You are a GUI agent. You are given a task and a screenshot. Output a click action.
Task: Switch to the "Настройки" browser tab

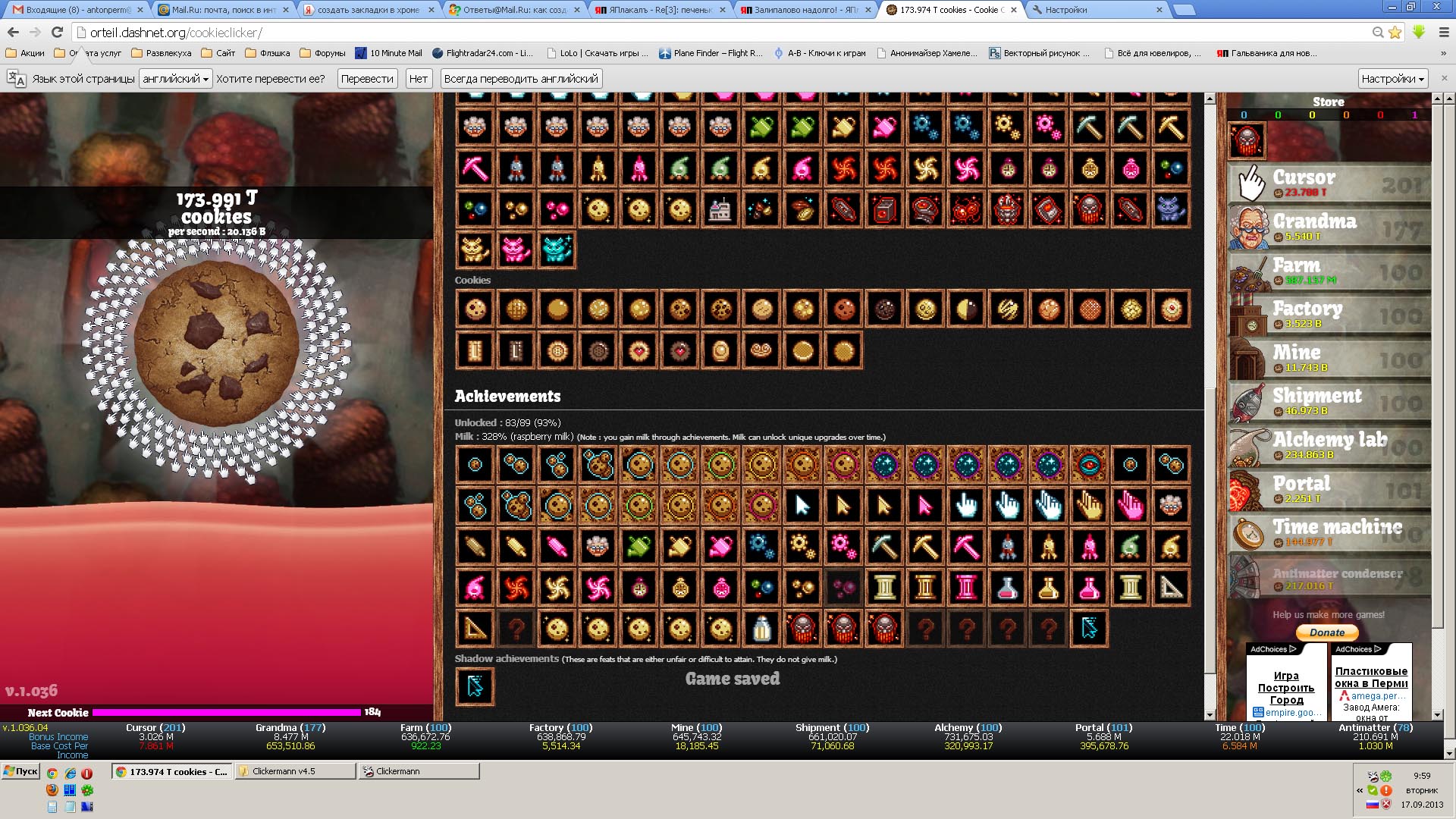[1096, 10]
